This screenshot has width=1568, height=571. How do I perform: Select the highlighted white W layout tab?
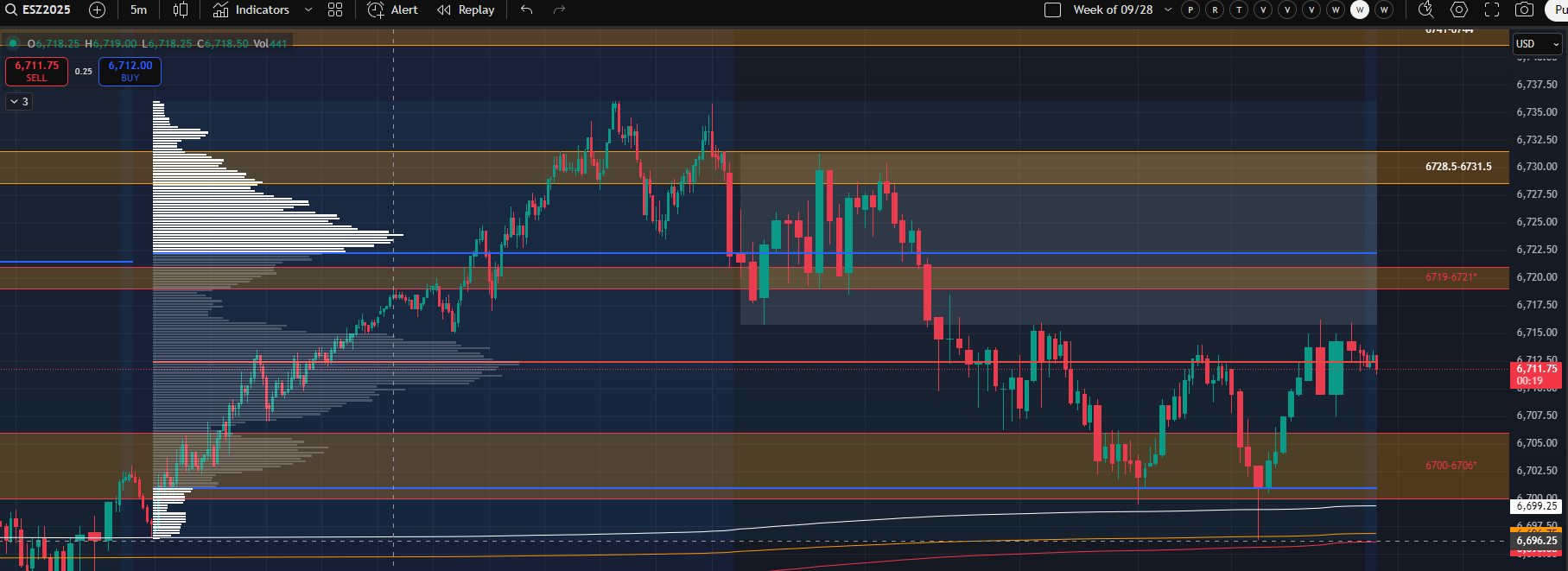(1360, 10)
